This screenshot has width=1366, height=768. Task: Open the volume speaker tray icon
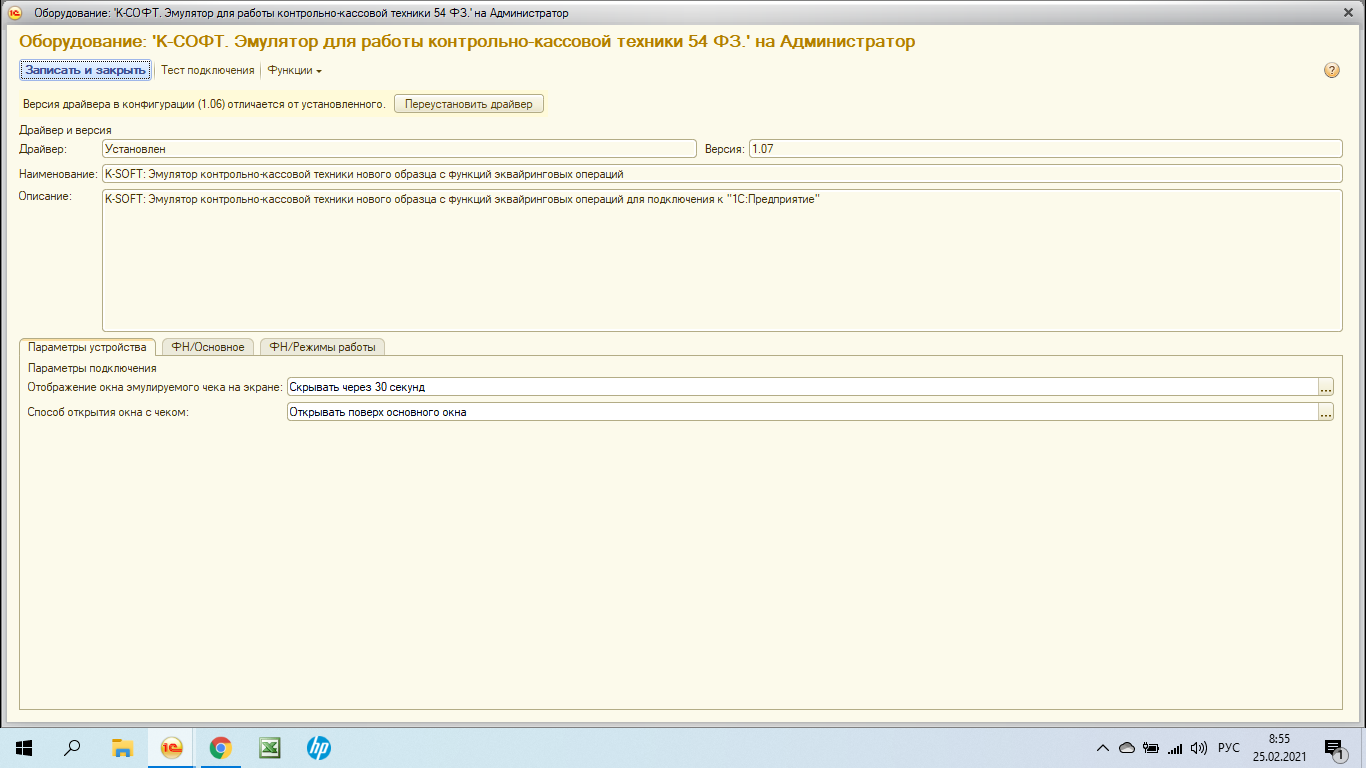point(1199,748)
